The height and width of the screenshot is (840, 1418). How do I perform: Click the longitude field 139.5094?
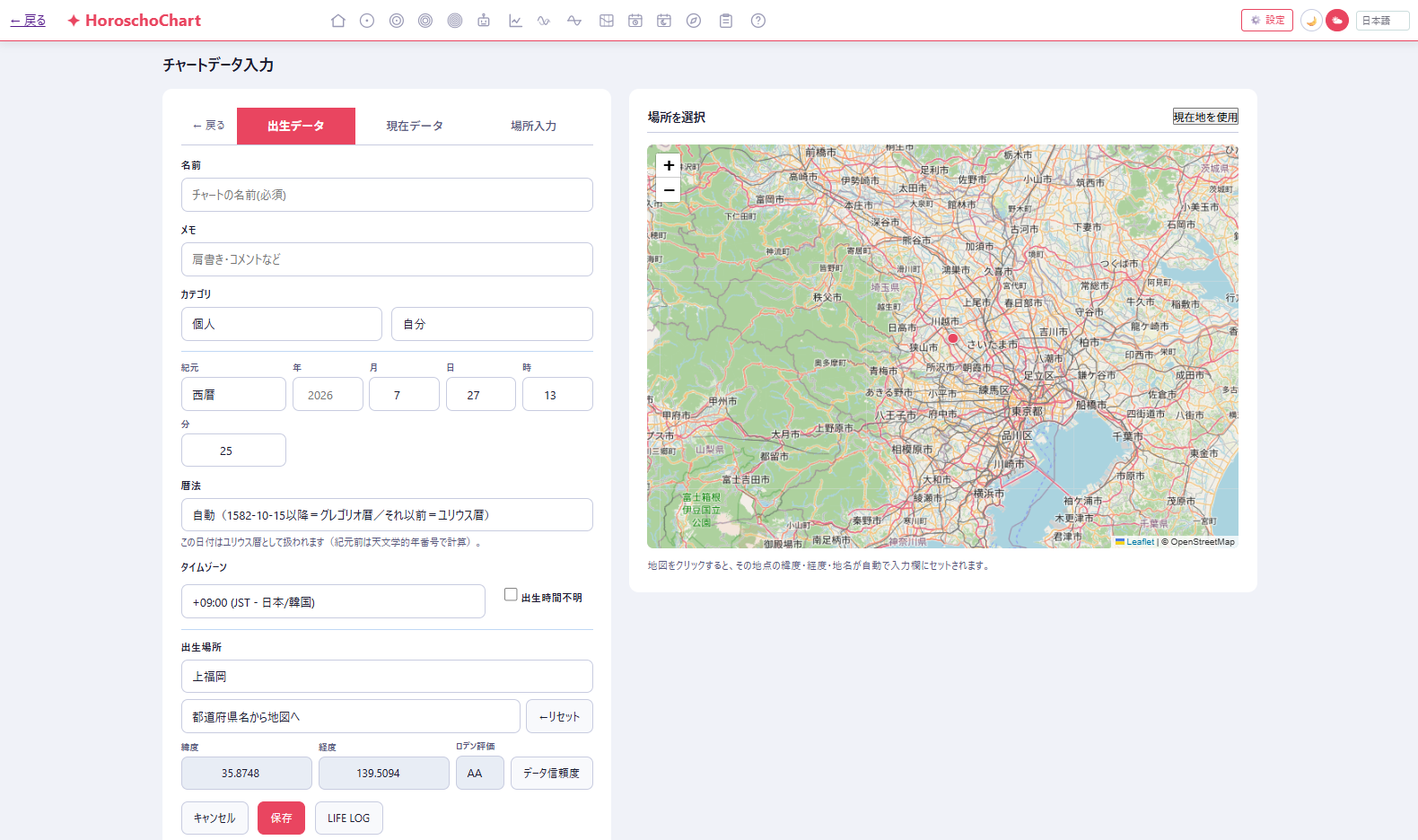click(x=384, y=773)
